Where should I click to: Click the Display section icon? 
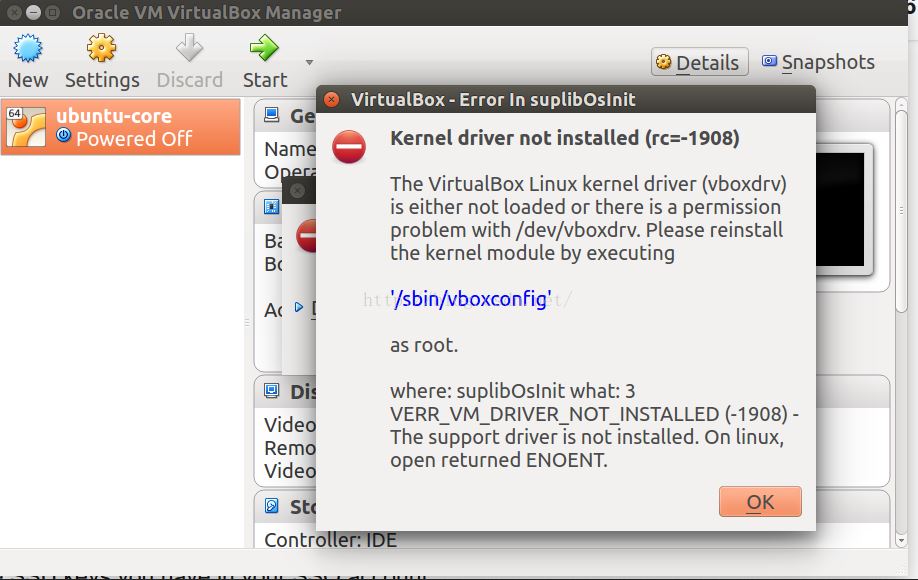[x=272, y=391]
